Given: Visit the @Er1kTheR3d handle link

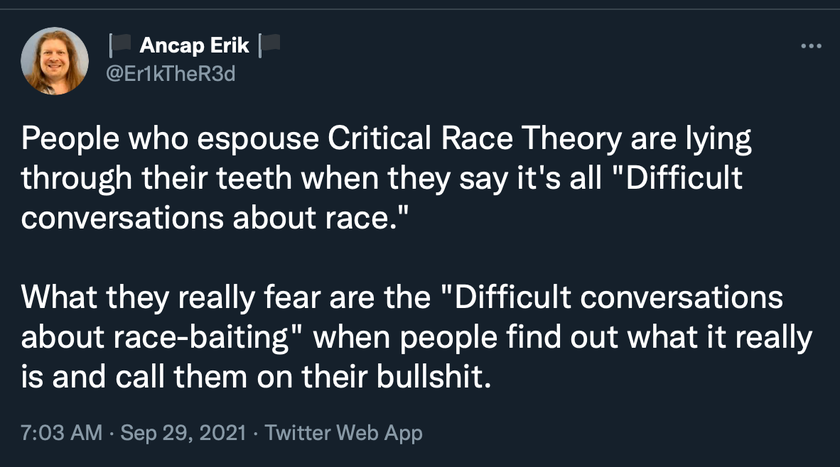Looking at the screenshot, I should point(170,74).
